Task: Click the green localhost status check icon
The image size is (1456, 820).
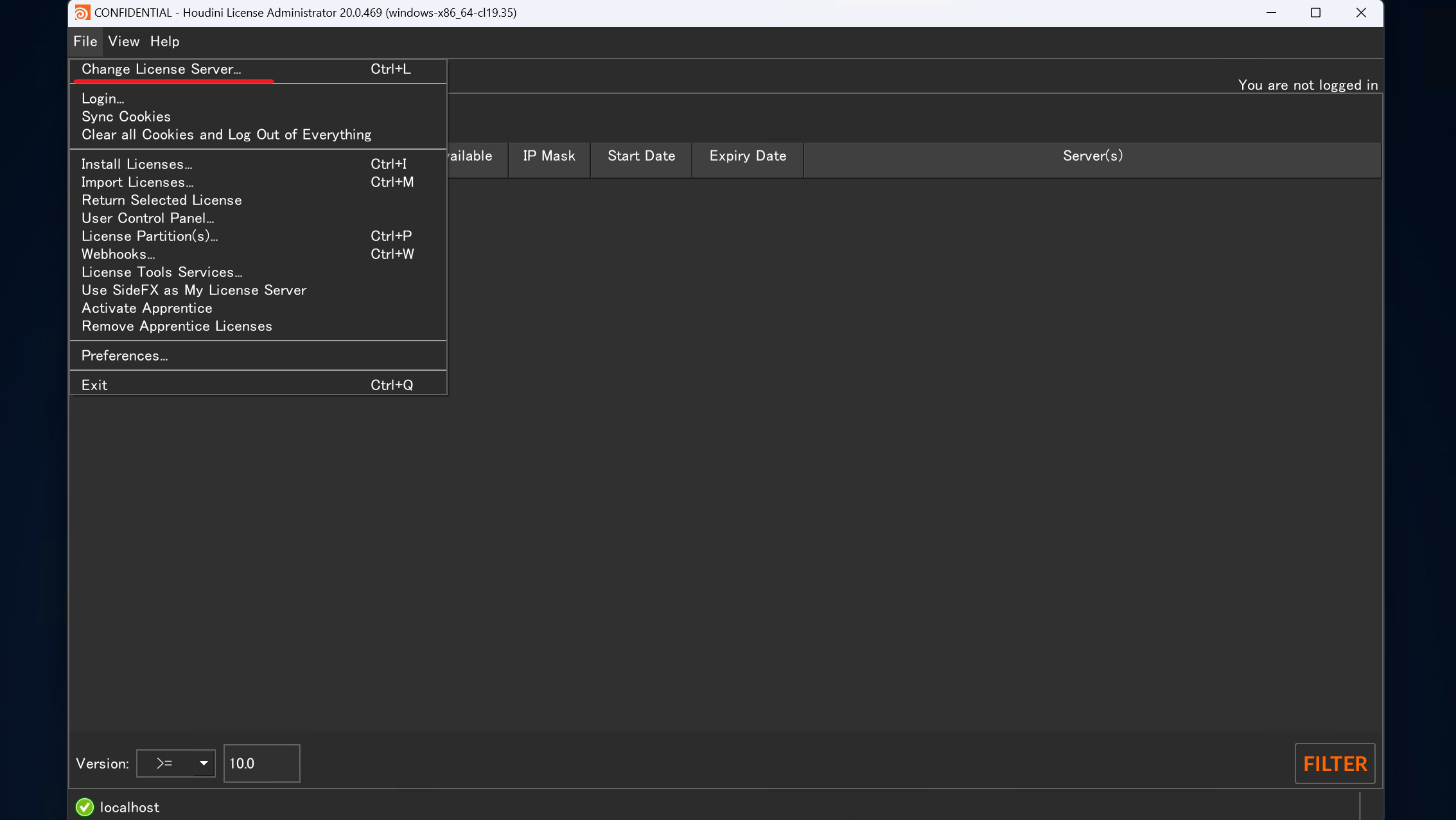Action: [85, 807]
